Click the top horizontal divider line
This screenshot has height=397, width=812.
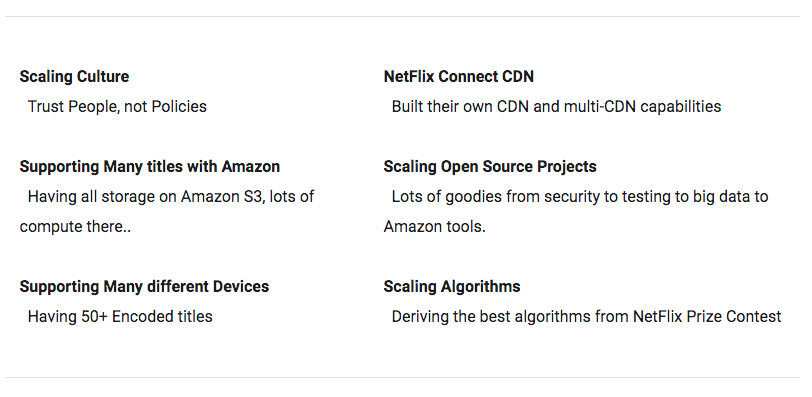(402, 17)
